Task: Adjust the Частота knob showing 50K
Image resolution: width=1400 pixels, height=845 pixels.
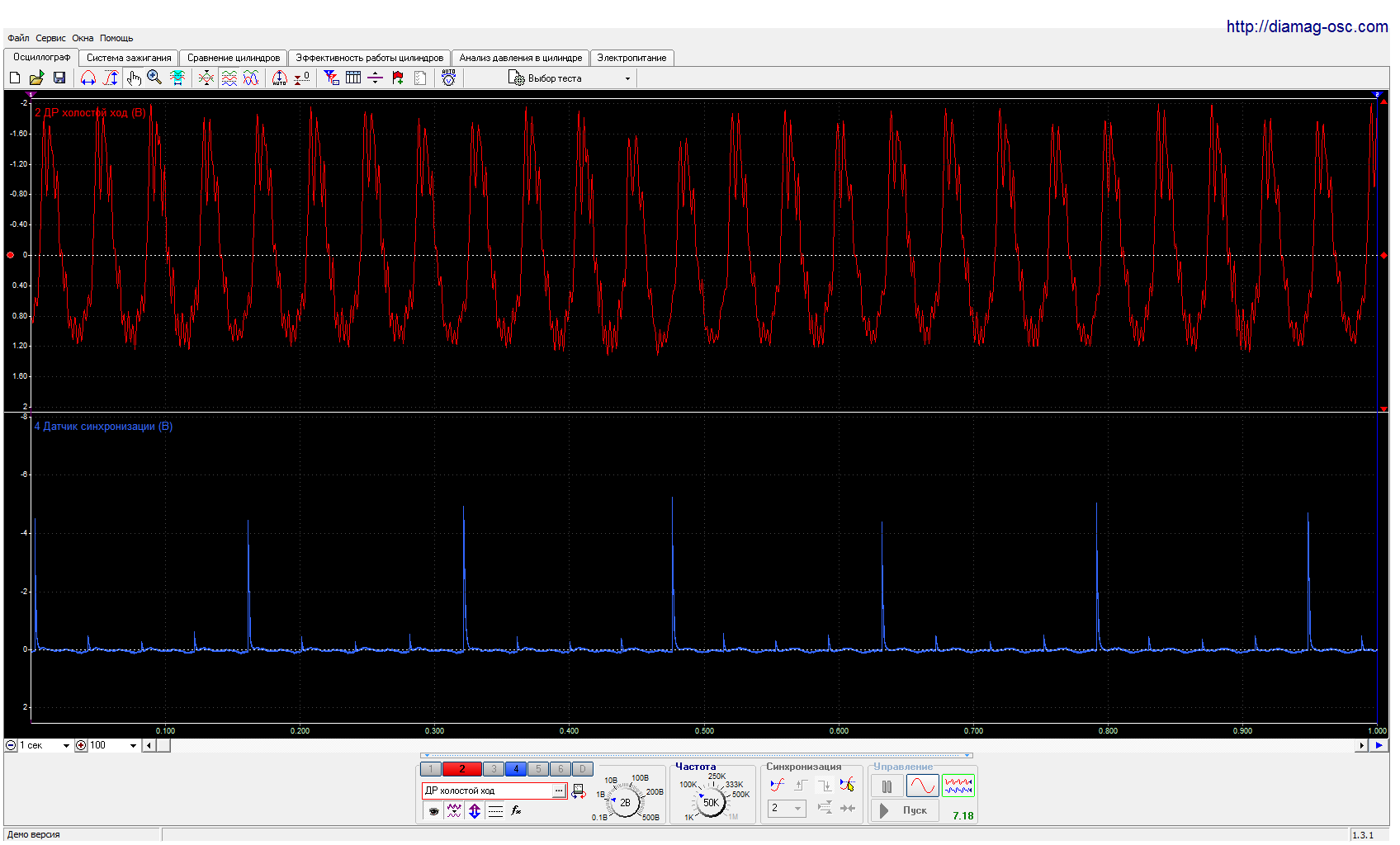Action: click(x=710, y=801)
